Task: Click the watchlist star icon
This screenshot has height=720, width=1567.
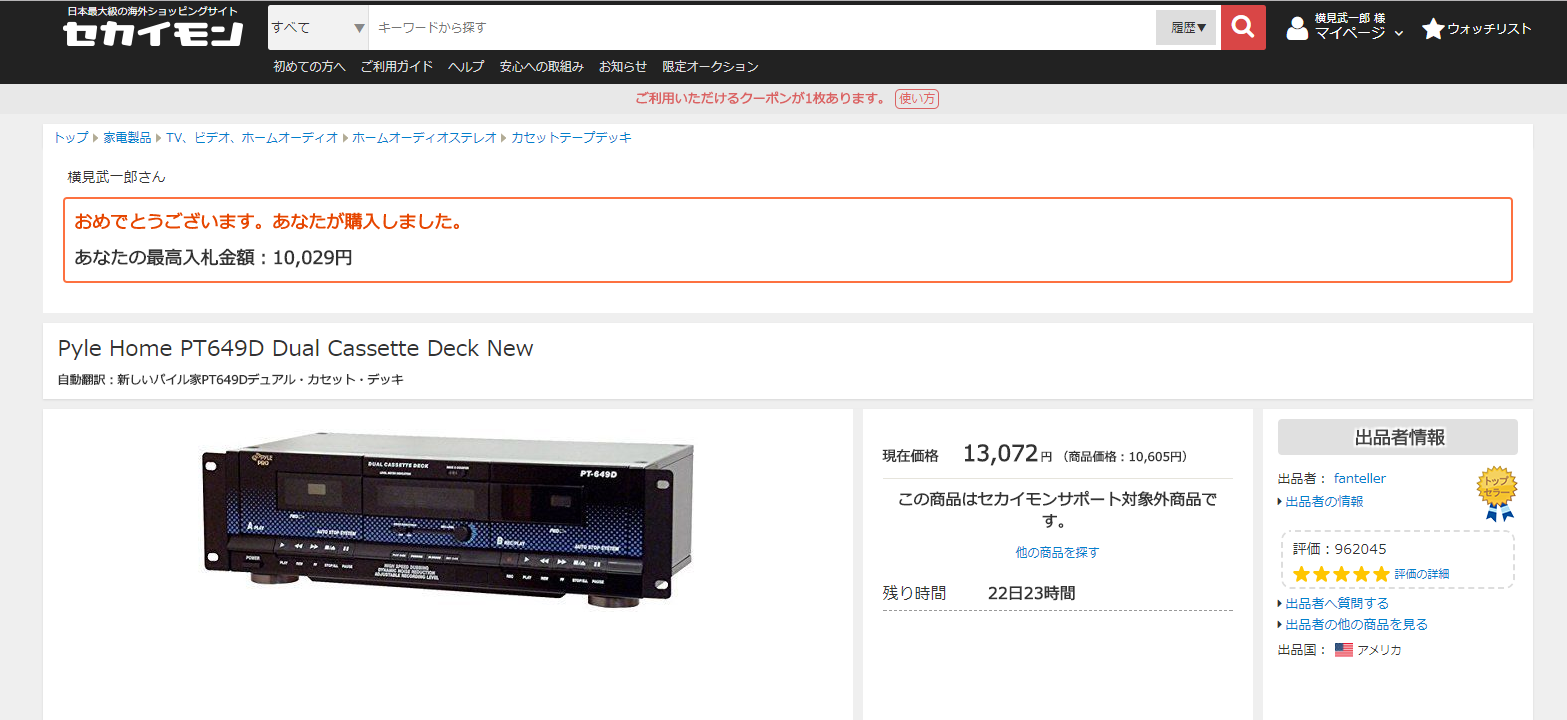Action: (1433, 29)
